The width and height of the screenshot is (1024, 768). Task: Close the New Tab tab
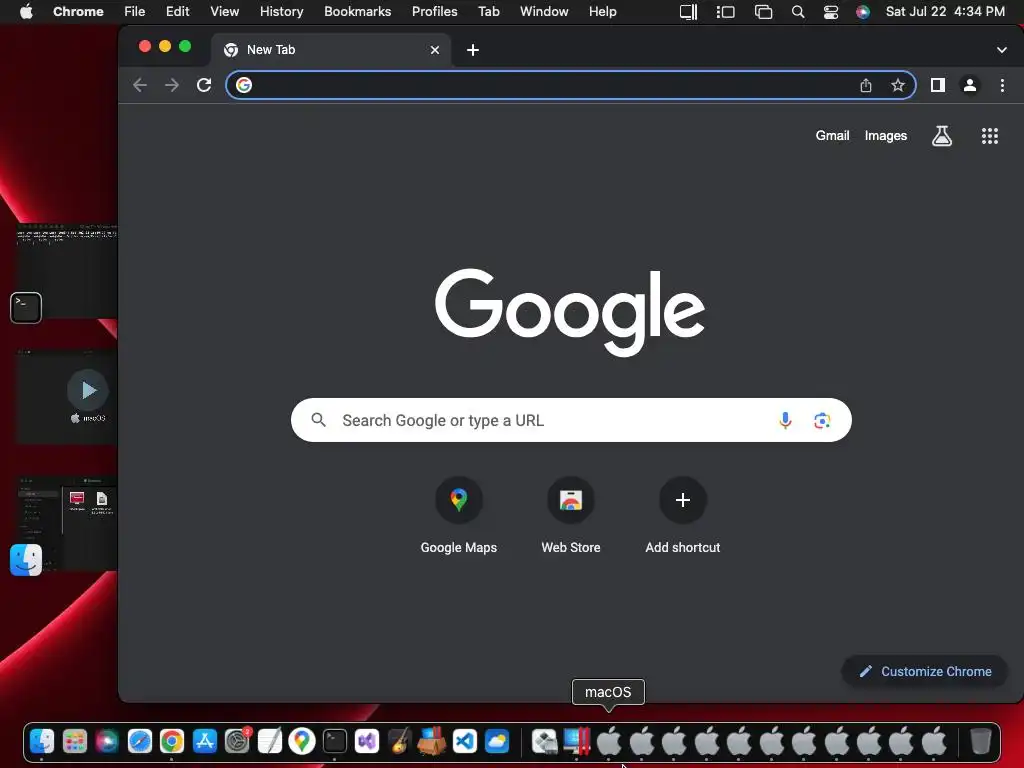(x=435, y=50)
